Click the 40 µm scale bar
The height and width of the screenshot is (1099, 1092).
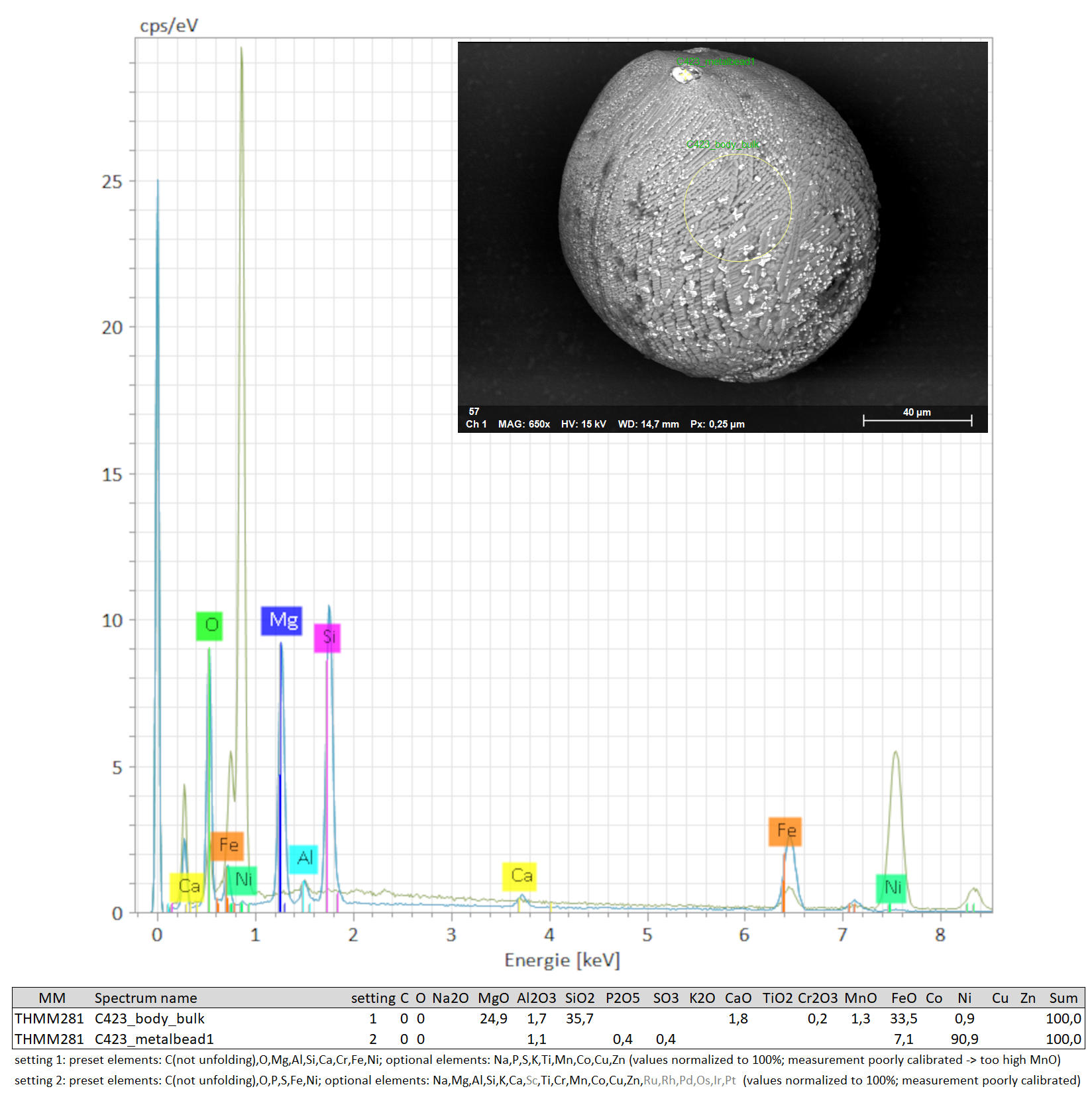point(917,420)
